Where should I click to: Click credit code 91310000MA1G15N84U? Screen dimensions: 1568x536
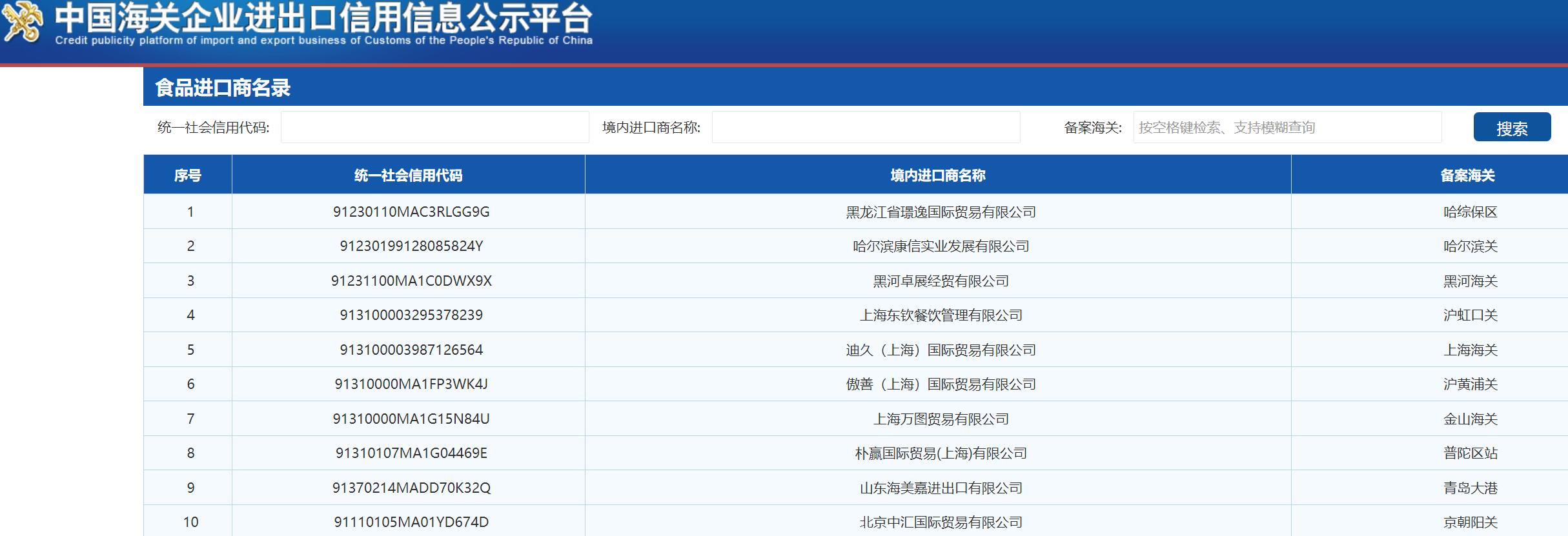pyautogui.click(x=411, y=419)
